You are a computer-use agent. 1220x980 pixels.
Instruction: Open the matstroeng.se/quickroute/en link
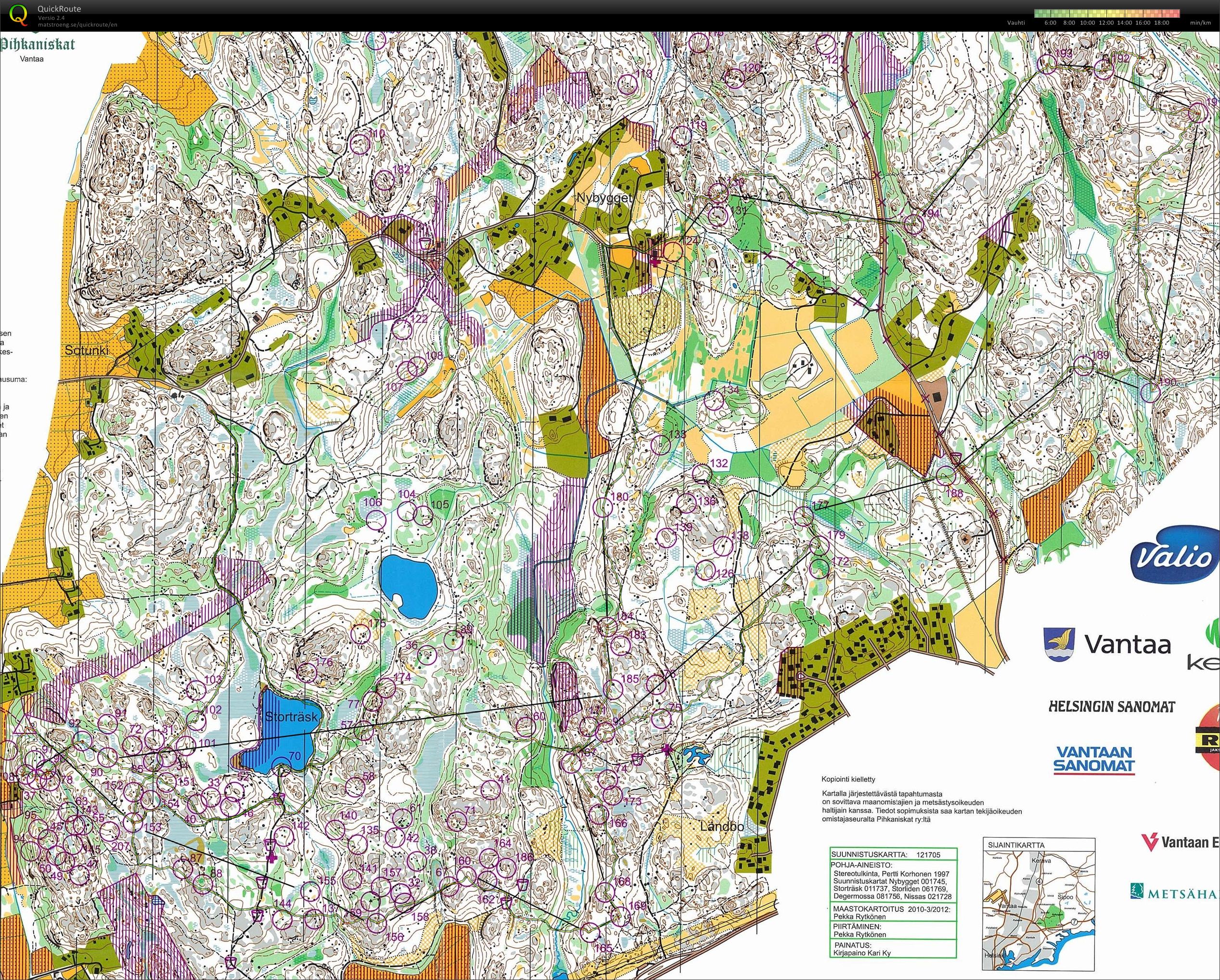tap(77, 25)
